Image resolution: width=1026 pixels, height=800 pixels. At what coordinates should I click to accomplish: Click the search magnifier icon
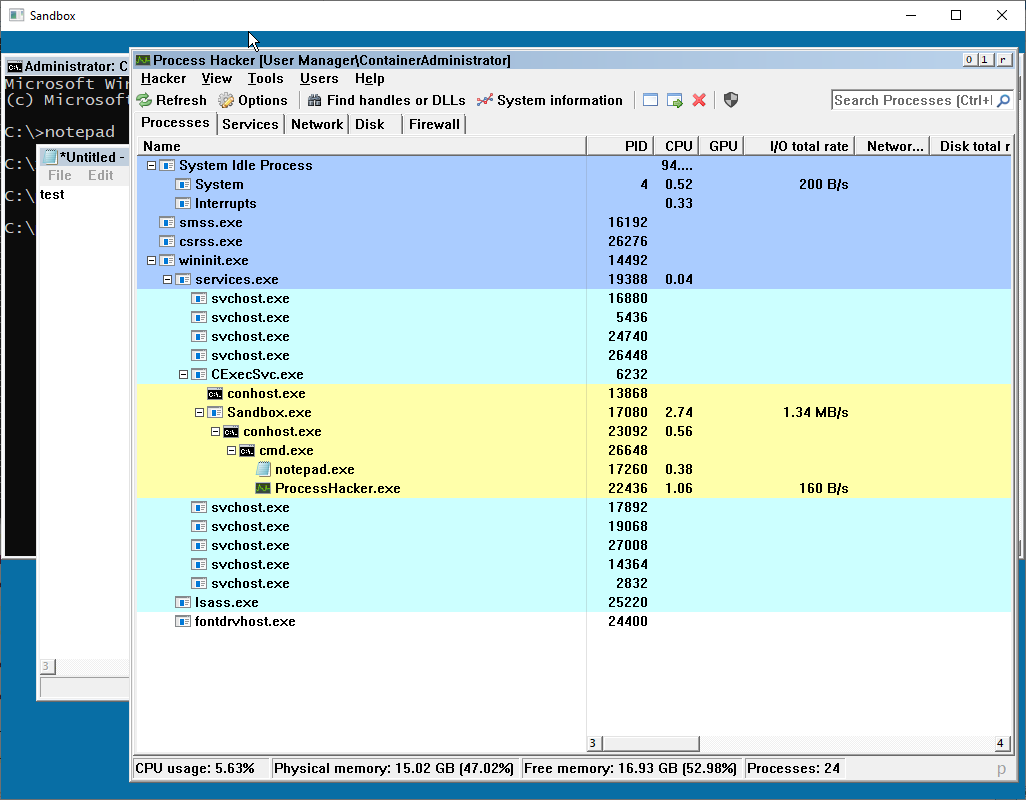tap(1003, 101)
